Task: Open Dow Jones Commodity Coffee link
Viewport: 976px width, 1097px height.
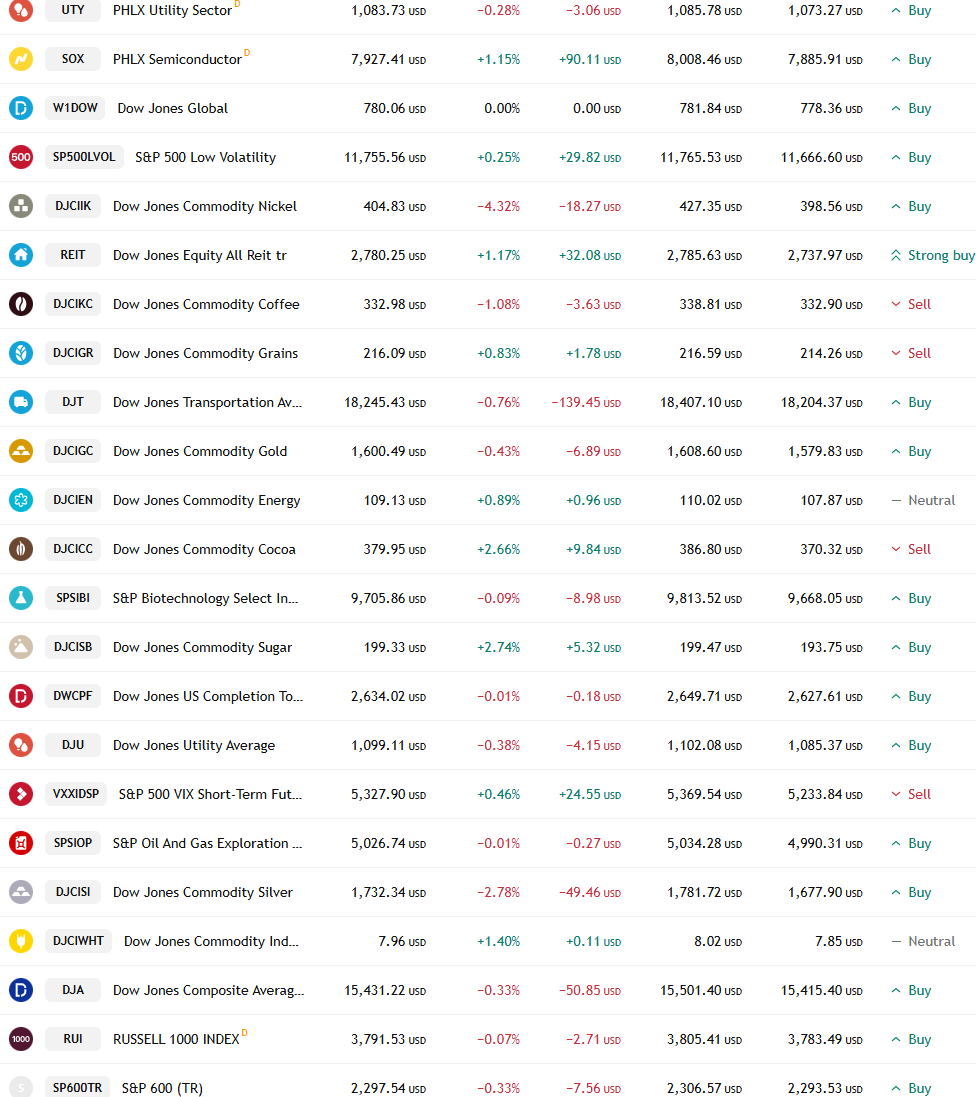Action: point(206,304)
